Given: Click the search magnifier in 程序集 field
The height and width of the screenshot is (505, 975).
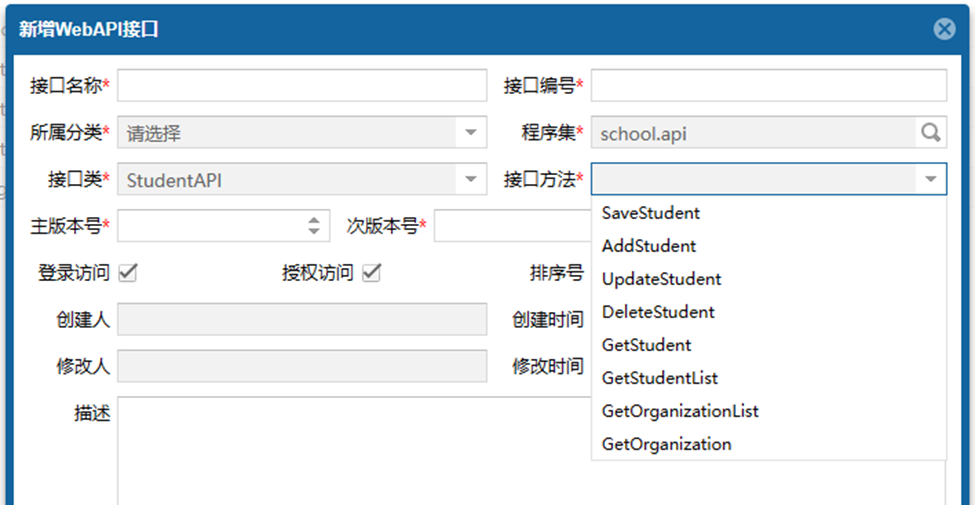Looking at the screenshot, I should [x=930, y=132].
